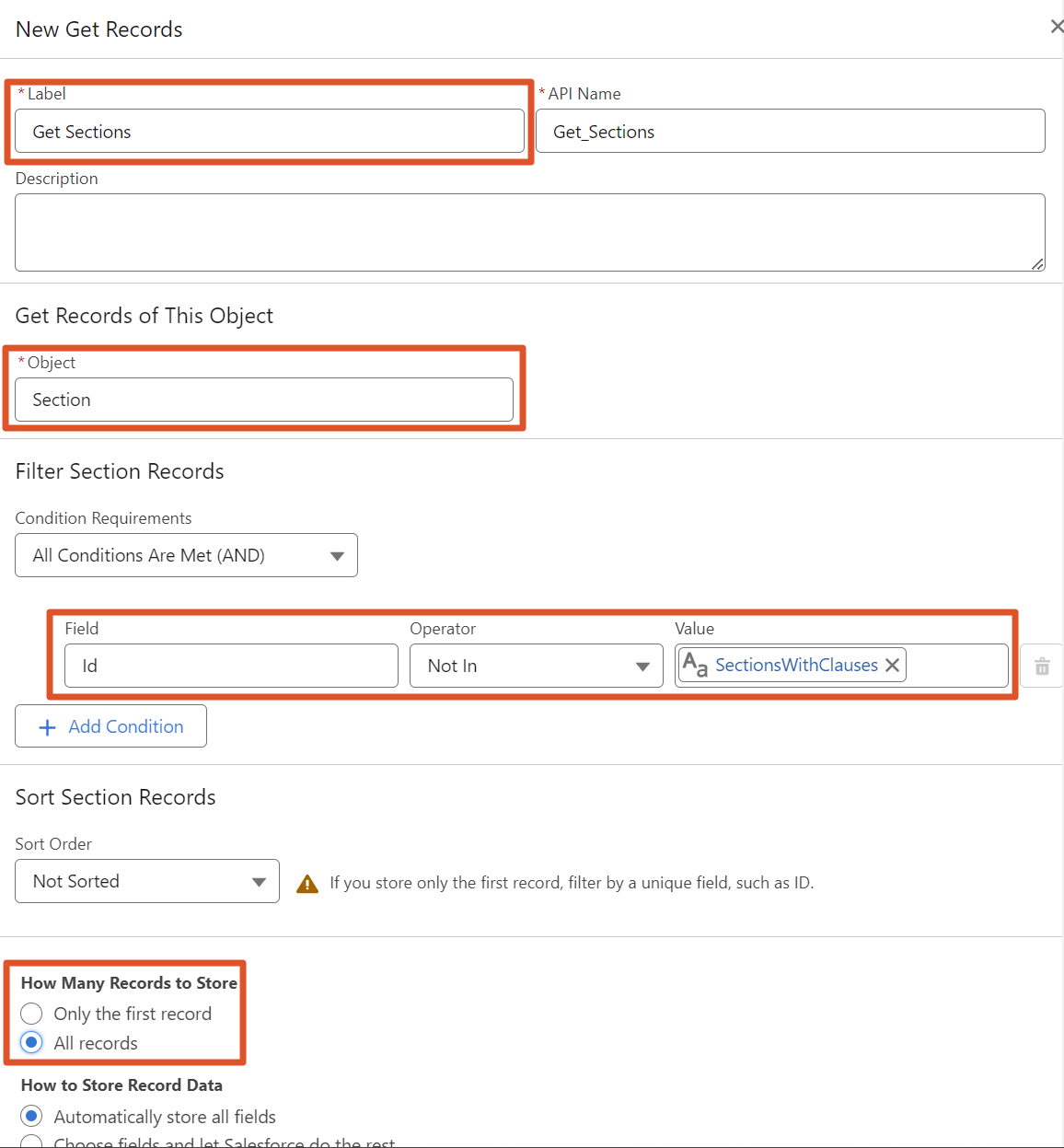Expand the Operator Not In dropdown
Screen dimensions: 1064x1148
pyautogui.click(x=536, y=666)
